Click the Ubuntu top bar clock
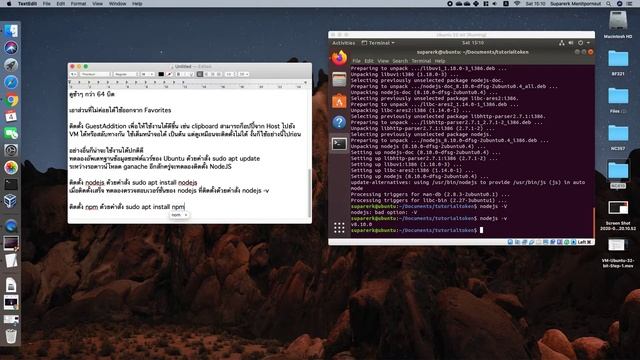640x360 pixels. tap(473, 43)
